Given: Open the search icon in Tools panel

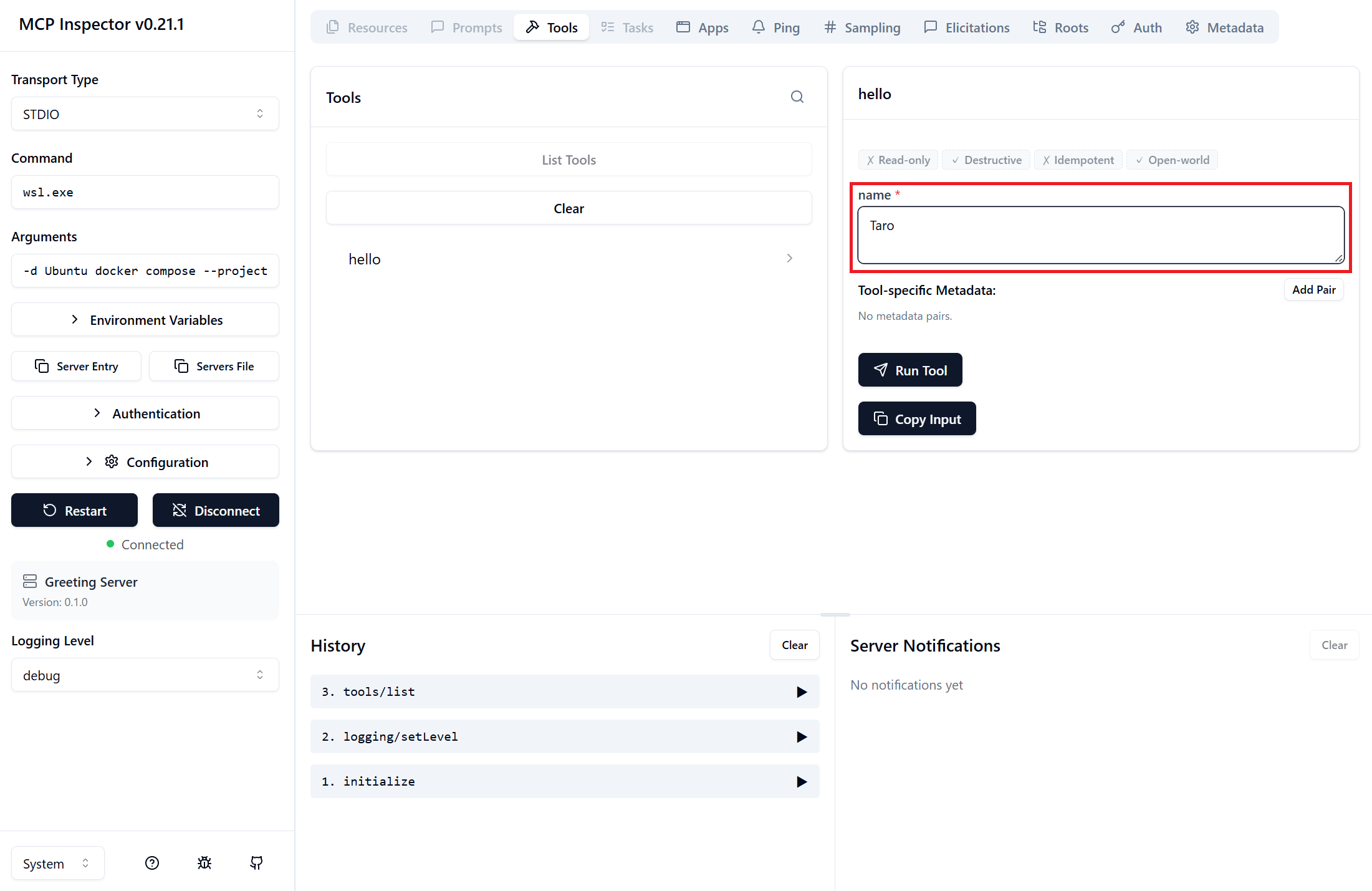Looking at the screenshot, I should [797, 97].
